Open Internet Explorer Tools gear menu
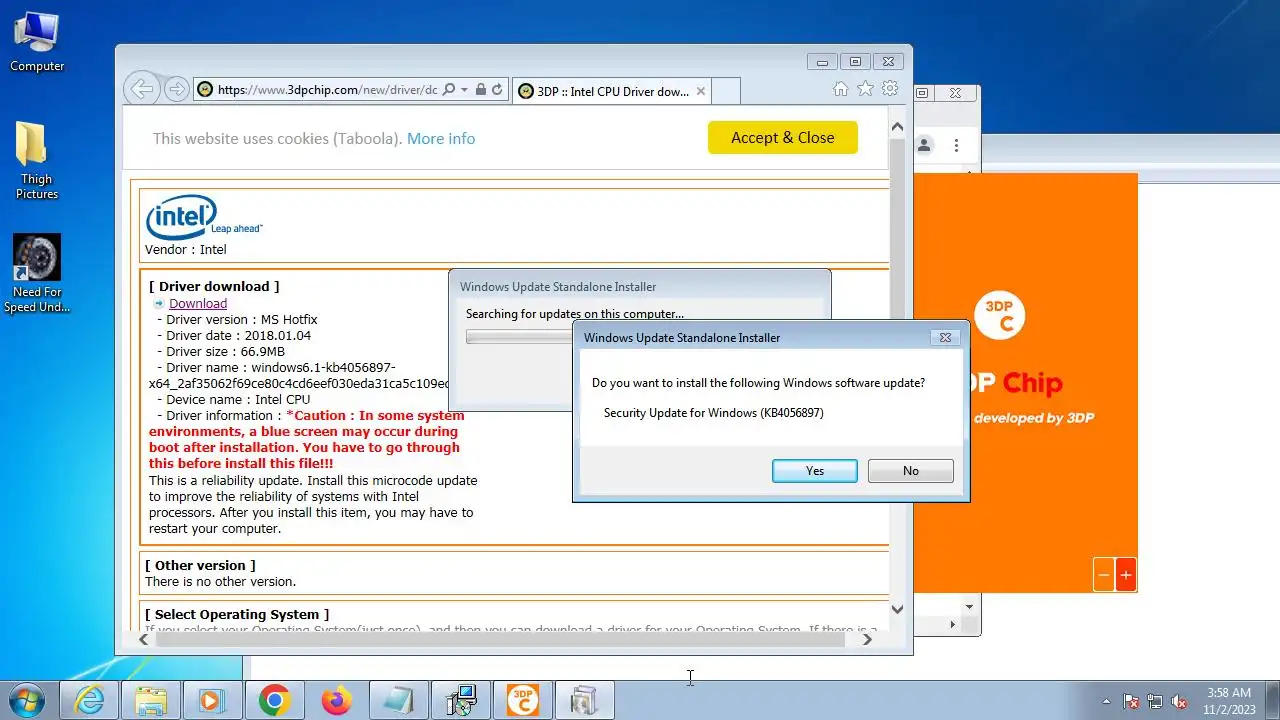Viewport: 1280px width, 720px height. pos(889,89)
